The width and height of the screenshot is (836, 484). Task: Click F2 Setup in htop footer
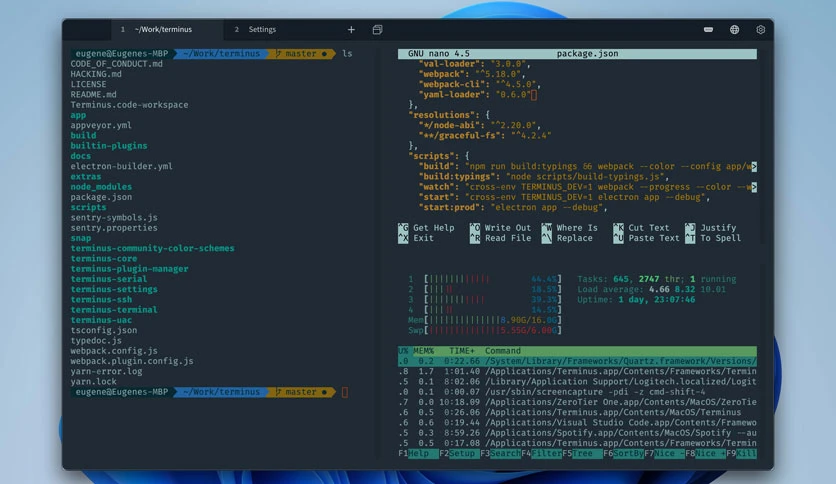pos(458,454)
